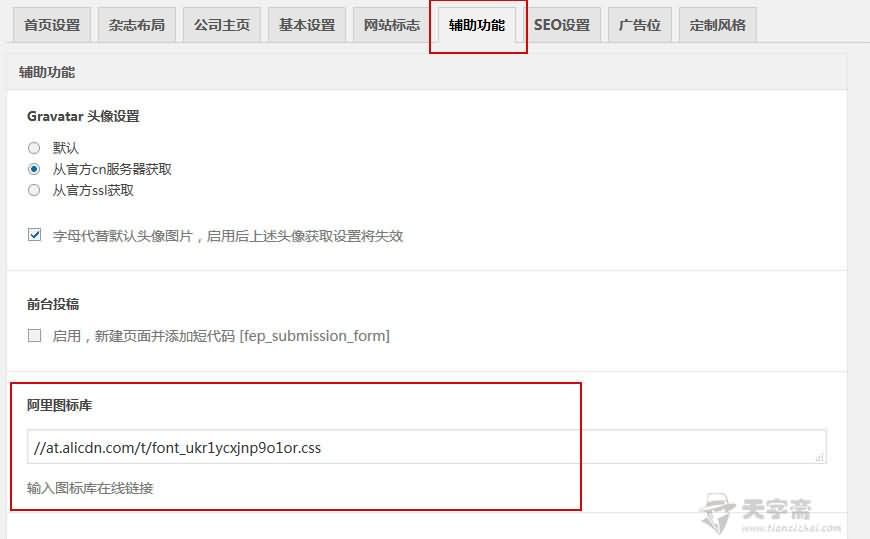Select 从官方ssl获取 radio option

(34, 190)
